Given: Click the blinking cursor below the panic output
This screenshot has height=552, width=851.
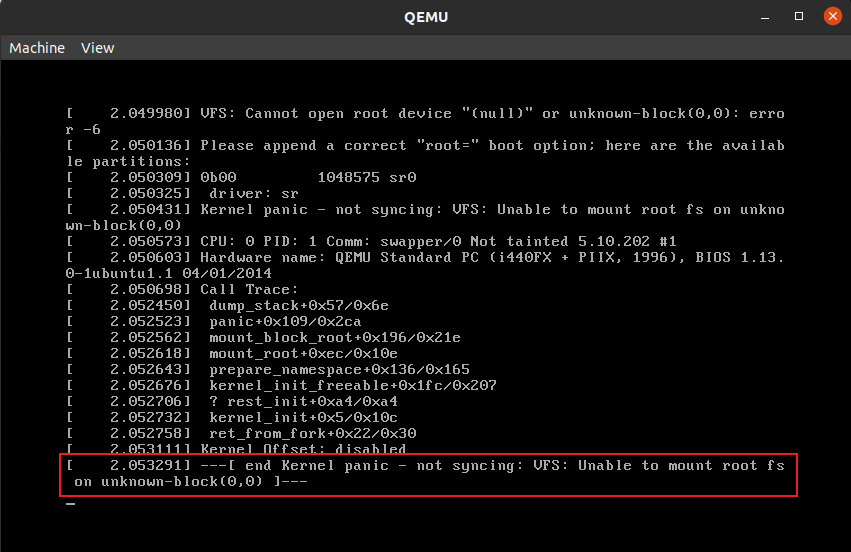Looking at the screenshot, I should 71,504.
